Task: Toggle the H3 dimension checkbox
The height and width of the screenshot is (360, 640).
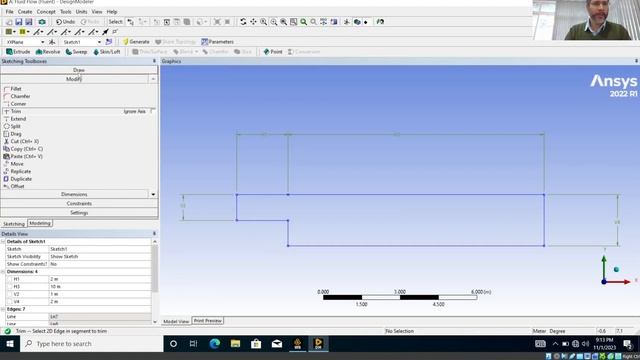Action: click(x=10, y=287)
